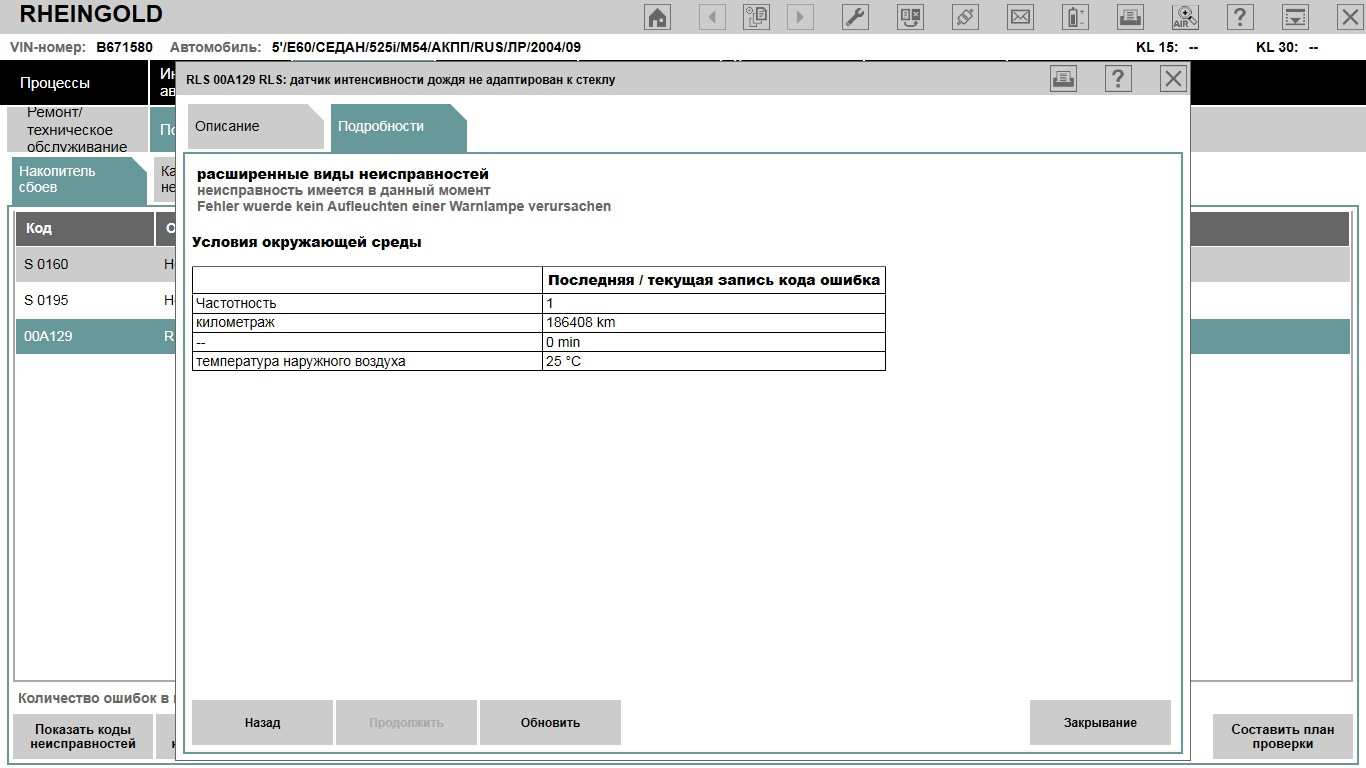Screen dimensions: 1366x768
Task: Click расширенные виды неисправностей heading
Action: point(343,175)
